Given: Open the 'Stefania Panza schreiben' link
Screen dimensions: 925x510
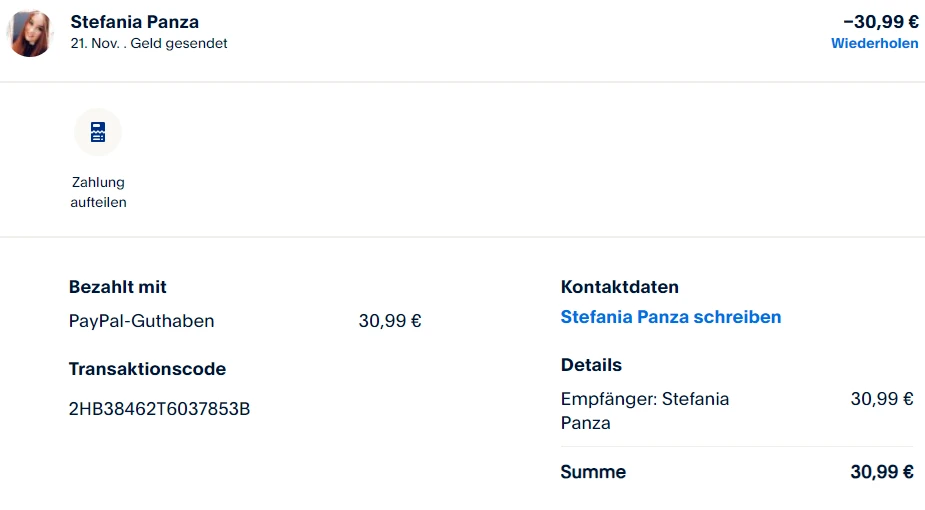Looking at the screenshot, I should [x=670, y=317].
